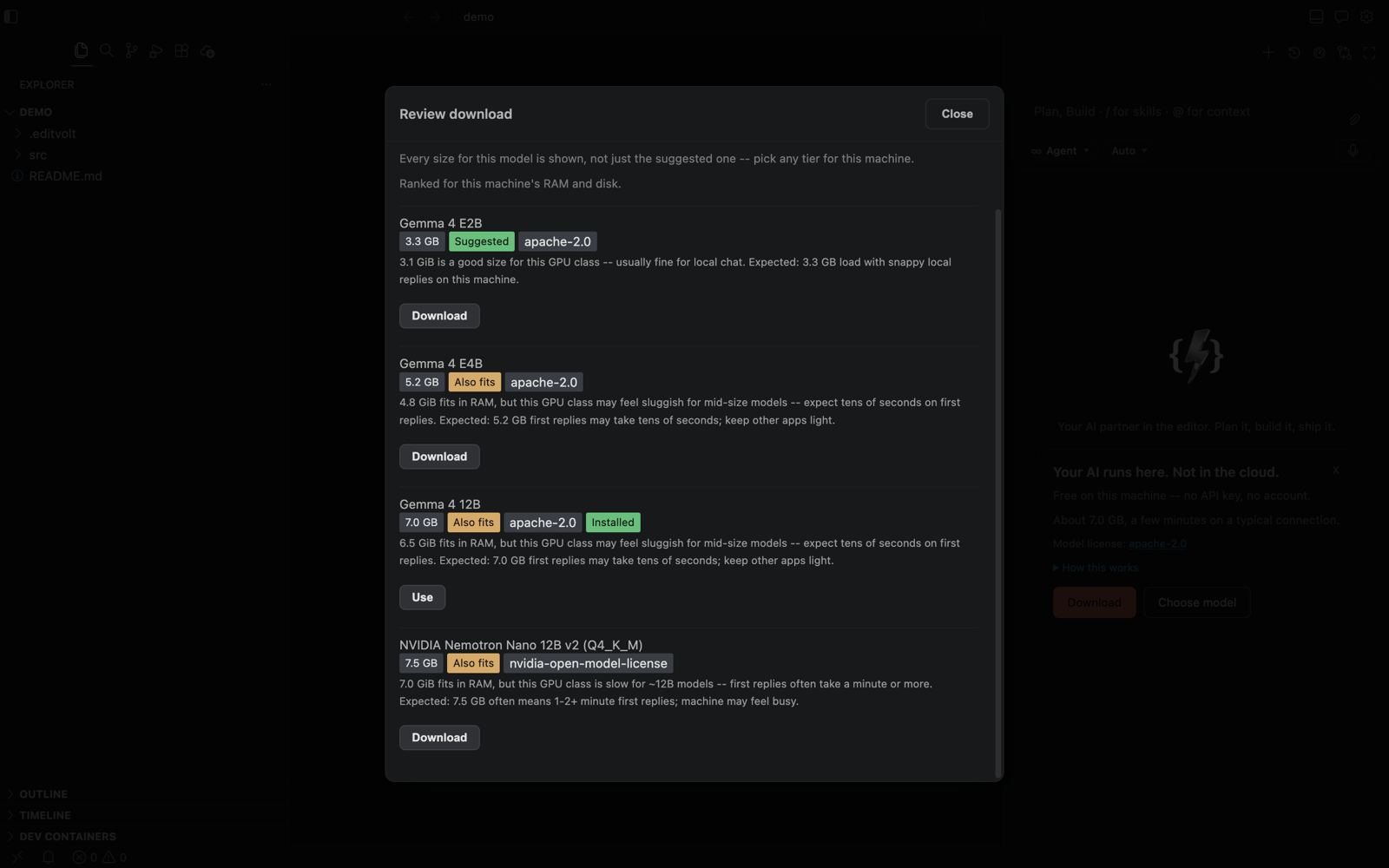This screenshot has width=1389, height=868.
Task: Click the dialog's vertical scrollbar
Action: pos(998,493)
